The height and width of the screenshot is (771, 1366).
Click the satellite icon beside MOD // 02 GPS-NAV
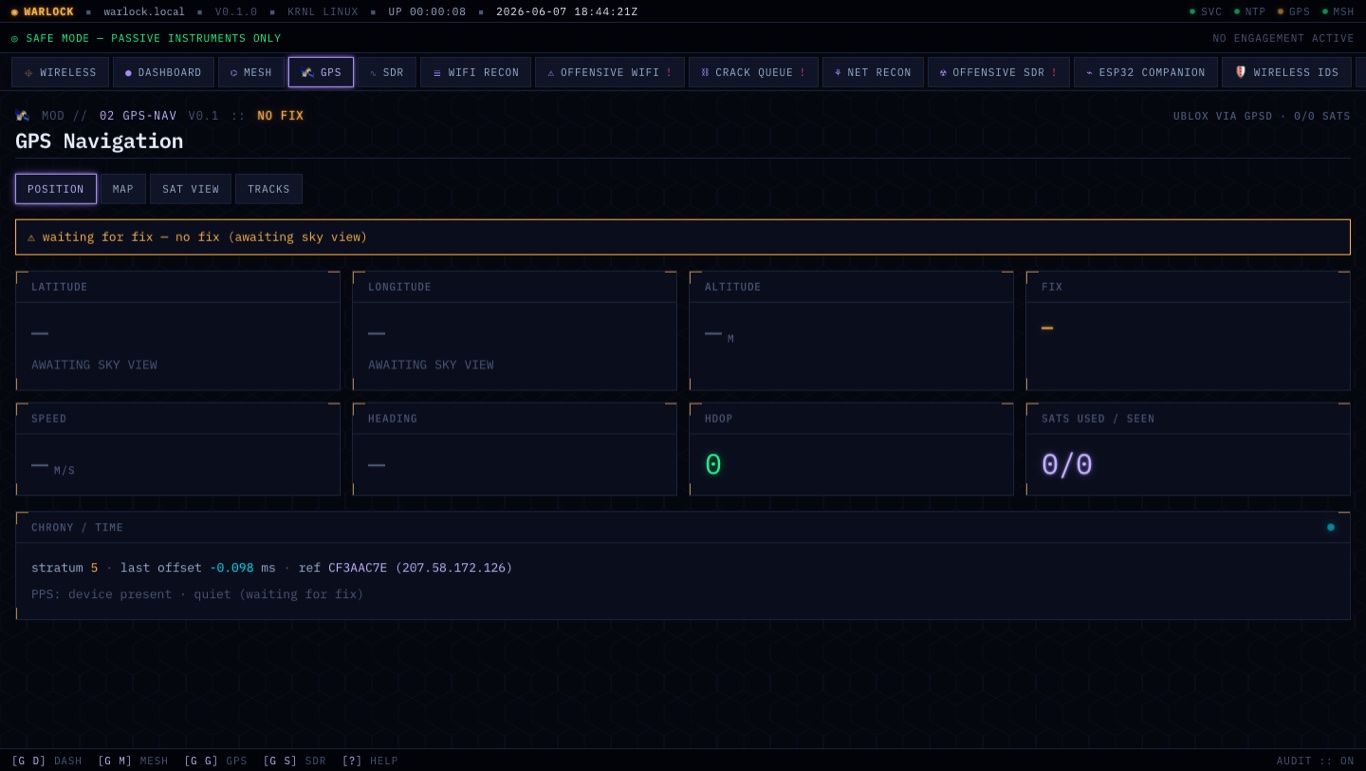[22, 116]
